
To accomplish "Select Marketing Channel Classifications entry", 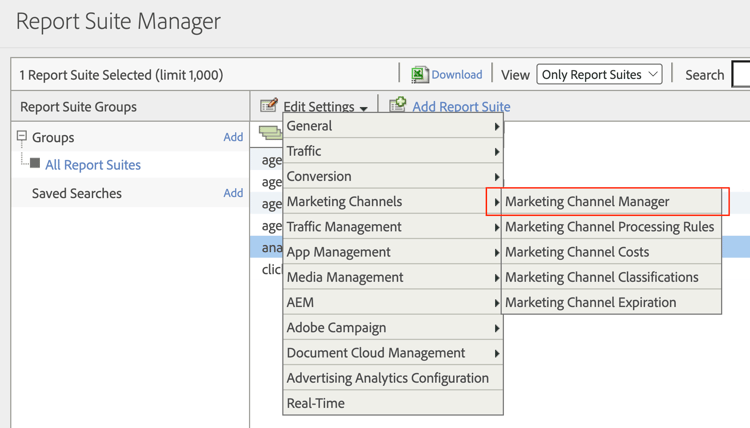I will 601,277.
